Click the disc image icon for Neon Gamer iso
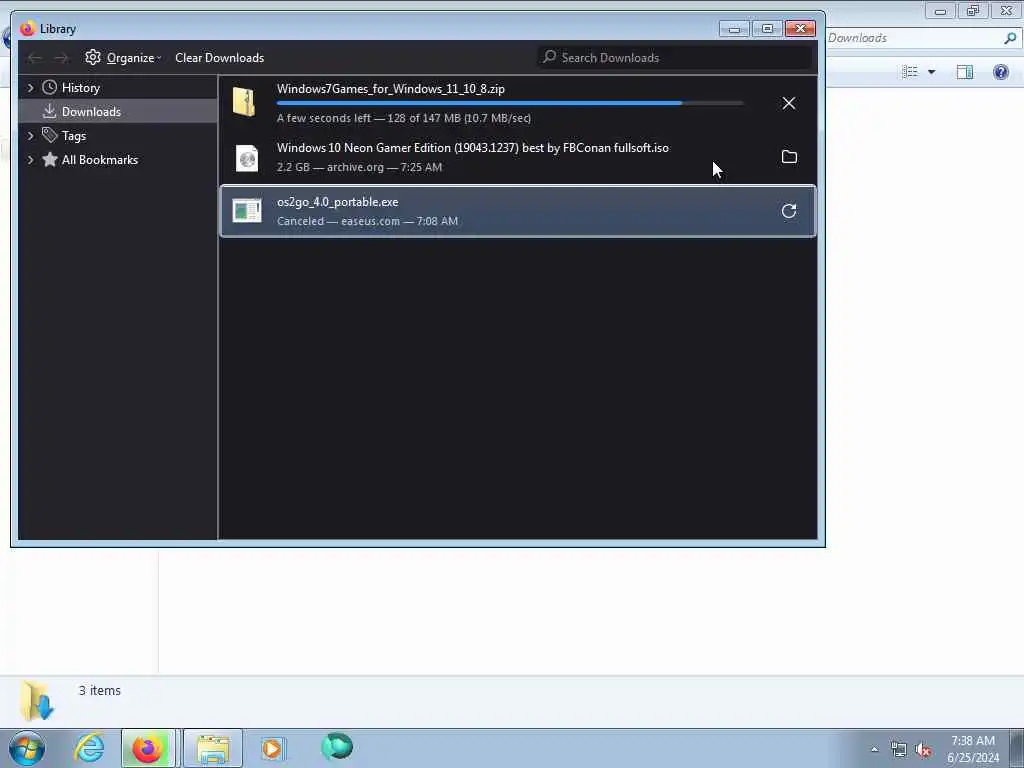This screenshot has width=1024, height=768. (x=247, y=157)
